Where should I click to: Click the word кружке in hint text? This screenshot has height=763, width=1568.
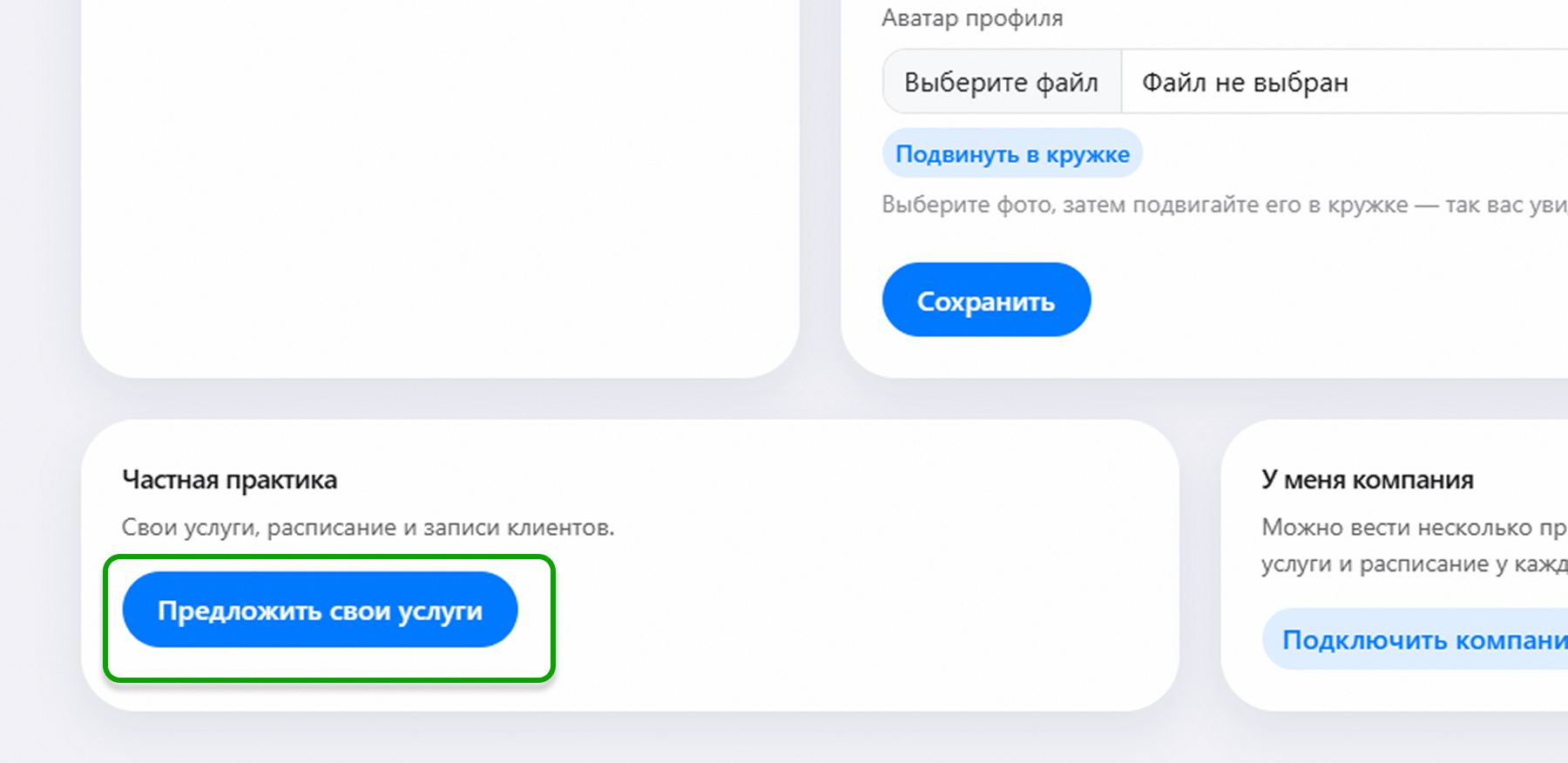pos(1368,205)
